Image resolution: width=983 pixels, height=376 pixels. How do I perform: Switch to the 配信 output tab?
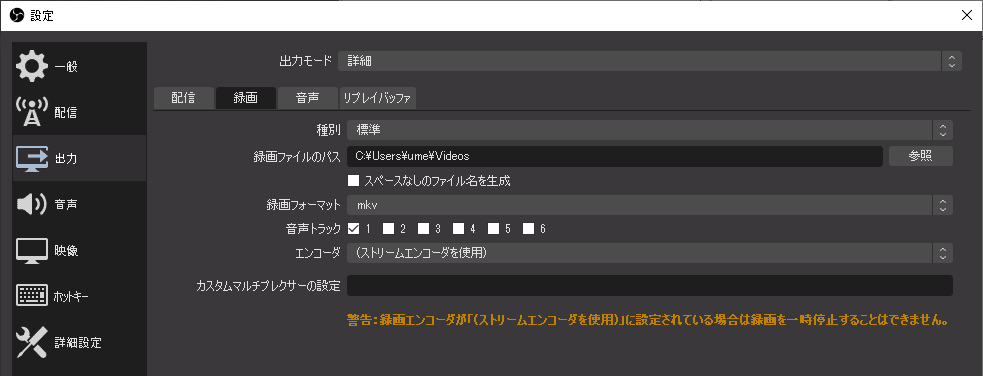(183, 98)
